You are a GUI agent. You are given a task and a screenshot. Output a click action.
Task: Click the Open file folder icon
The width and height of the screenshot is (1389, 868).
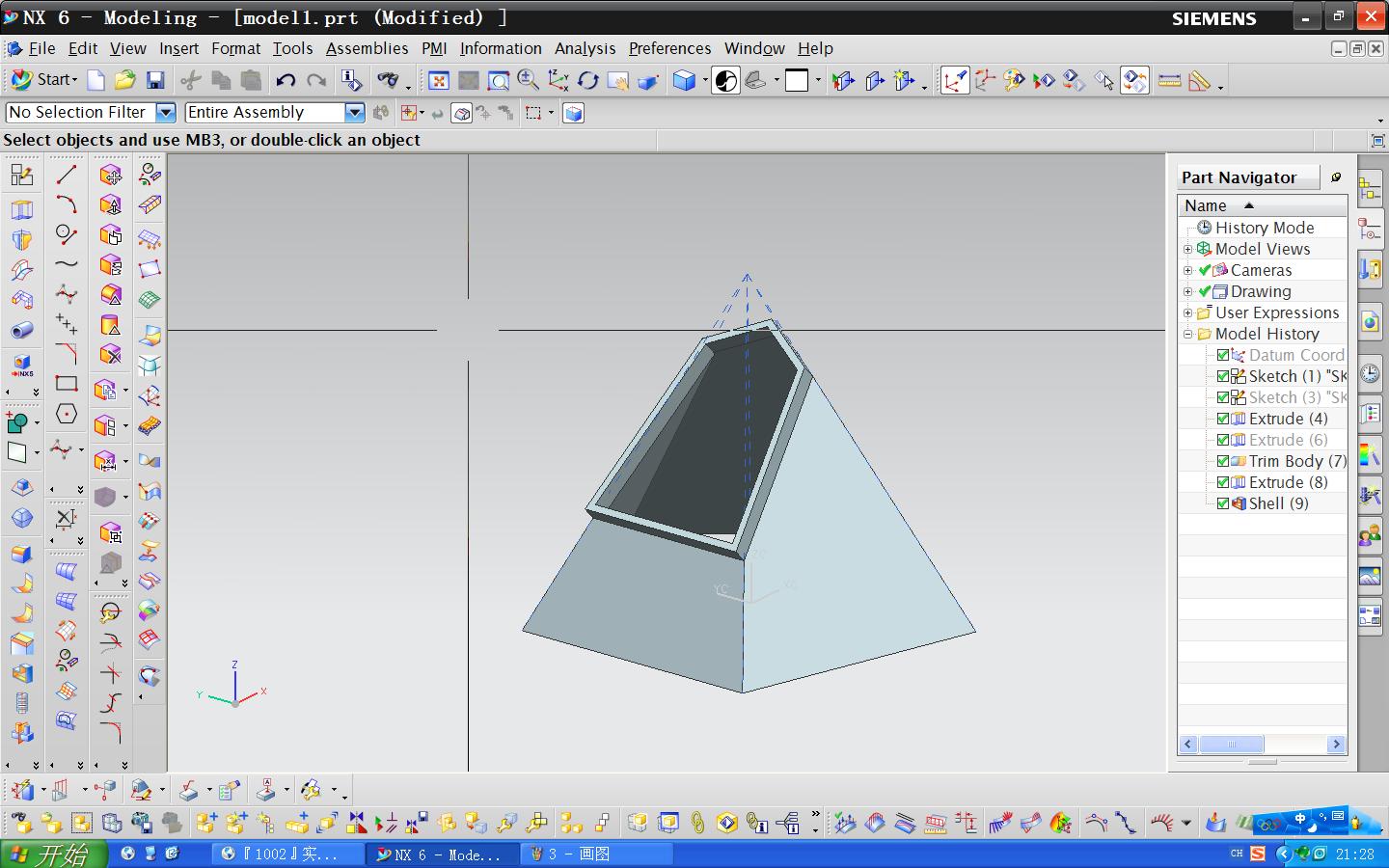tap(125, 81)
